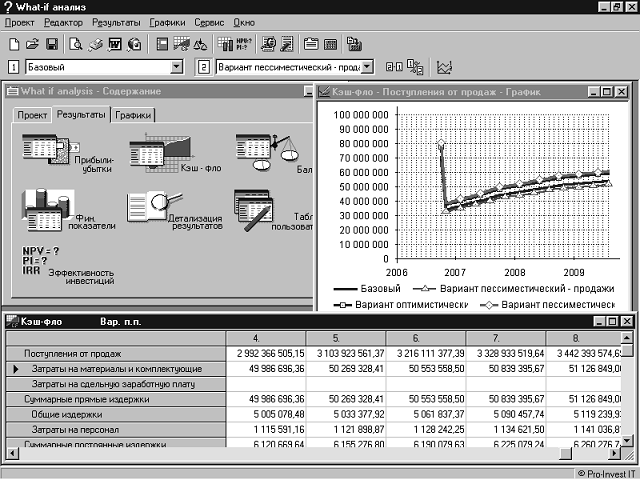Expand the Базовый variant dropdown
The image size is (640, 480).
coord(176,67)
